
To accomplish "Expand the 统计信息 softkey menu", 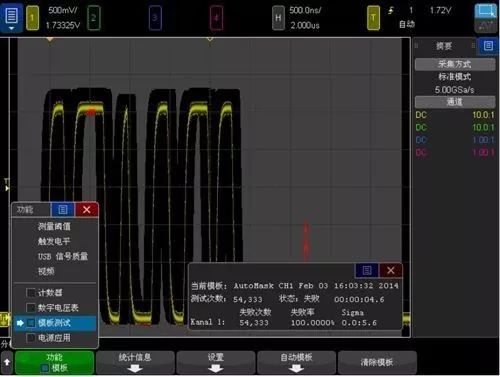I will point(135,362).
